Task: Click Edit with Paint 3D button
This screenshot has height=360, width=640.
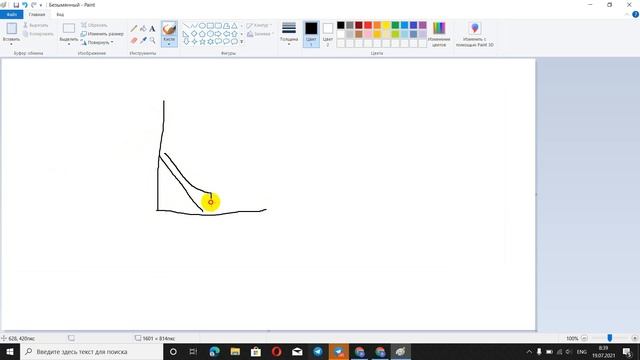Action: (x=474, y=34)
